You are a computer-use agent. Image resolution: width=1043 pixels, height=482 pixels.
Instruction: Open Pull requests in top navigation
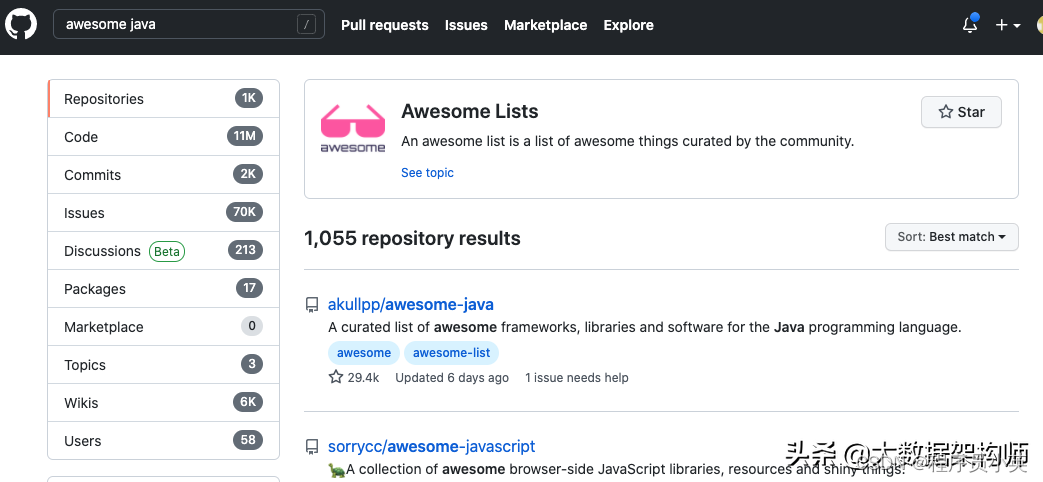pos(384,25)
